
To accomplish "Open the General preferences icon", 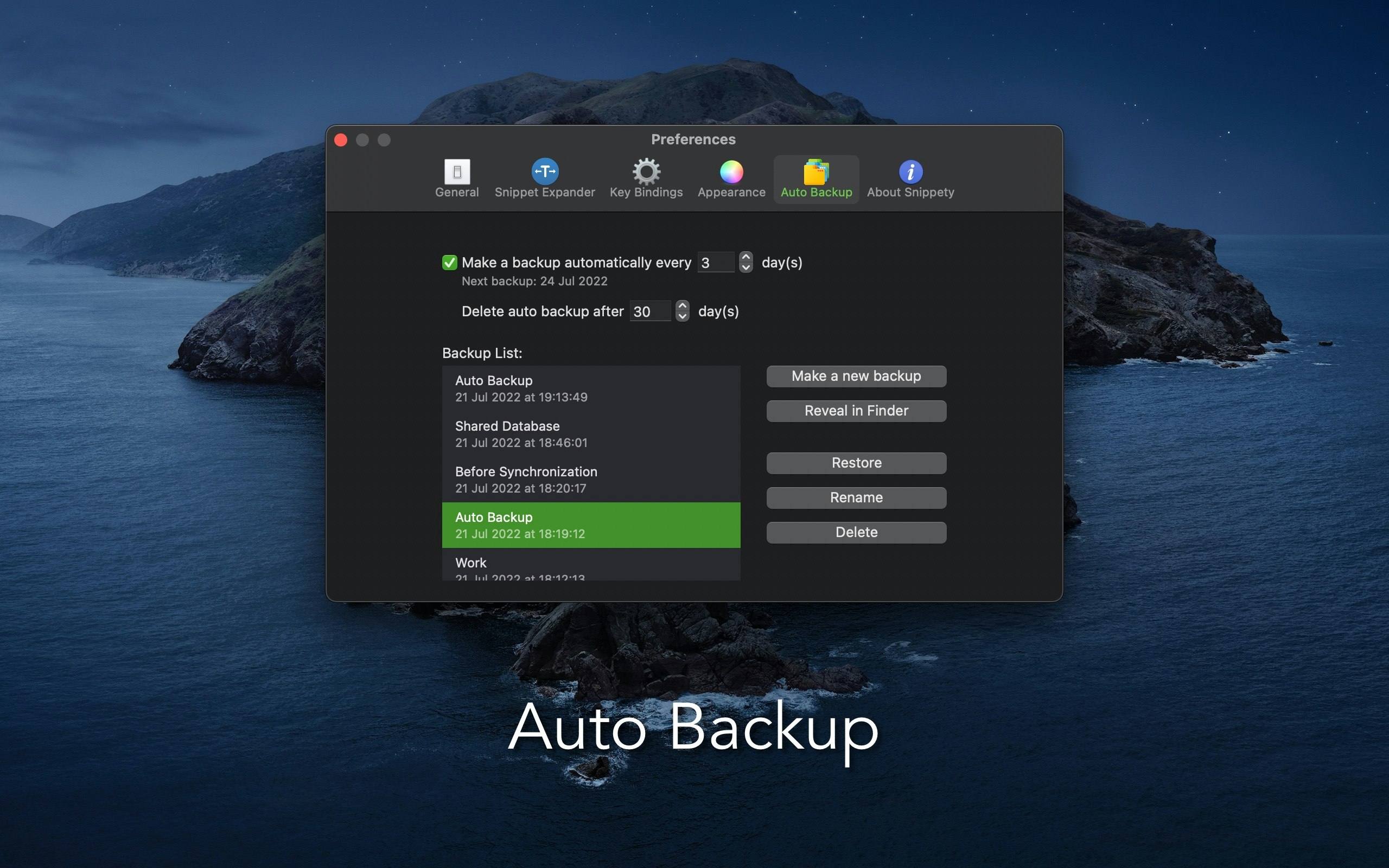I will (457, 171).
